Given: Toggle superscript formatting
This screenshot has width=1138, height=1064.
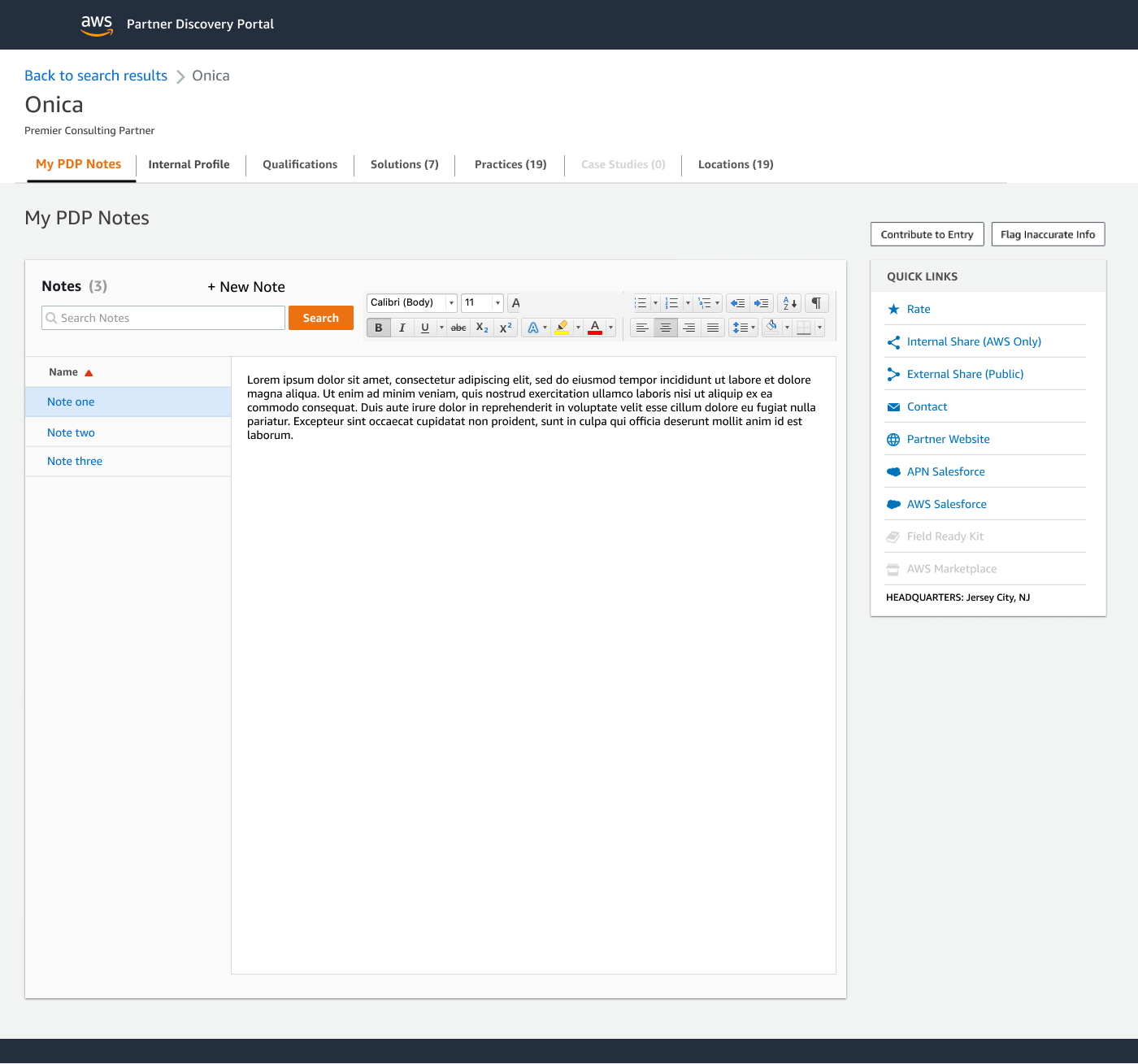Looking at the screenshot, I should [x=506, y=328].
